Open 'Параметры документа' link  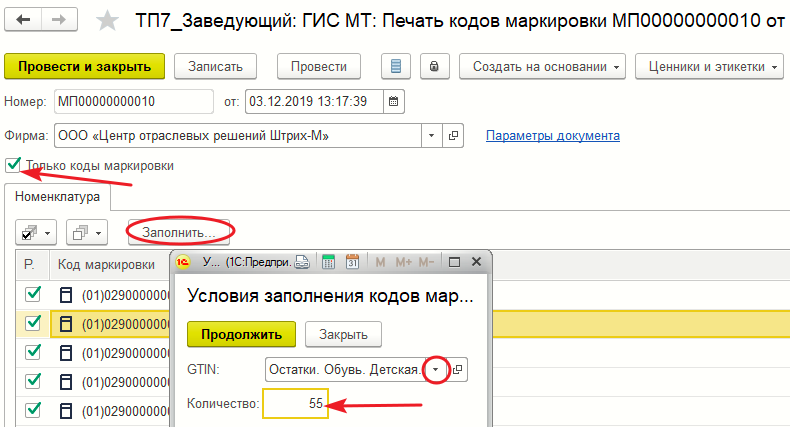click(x=553, y=135)
